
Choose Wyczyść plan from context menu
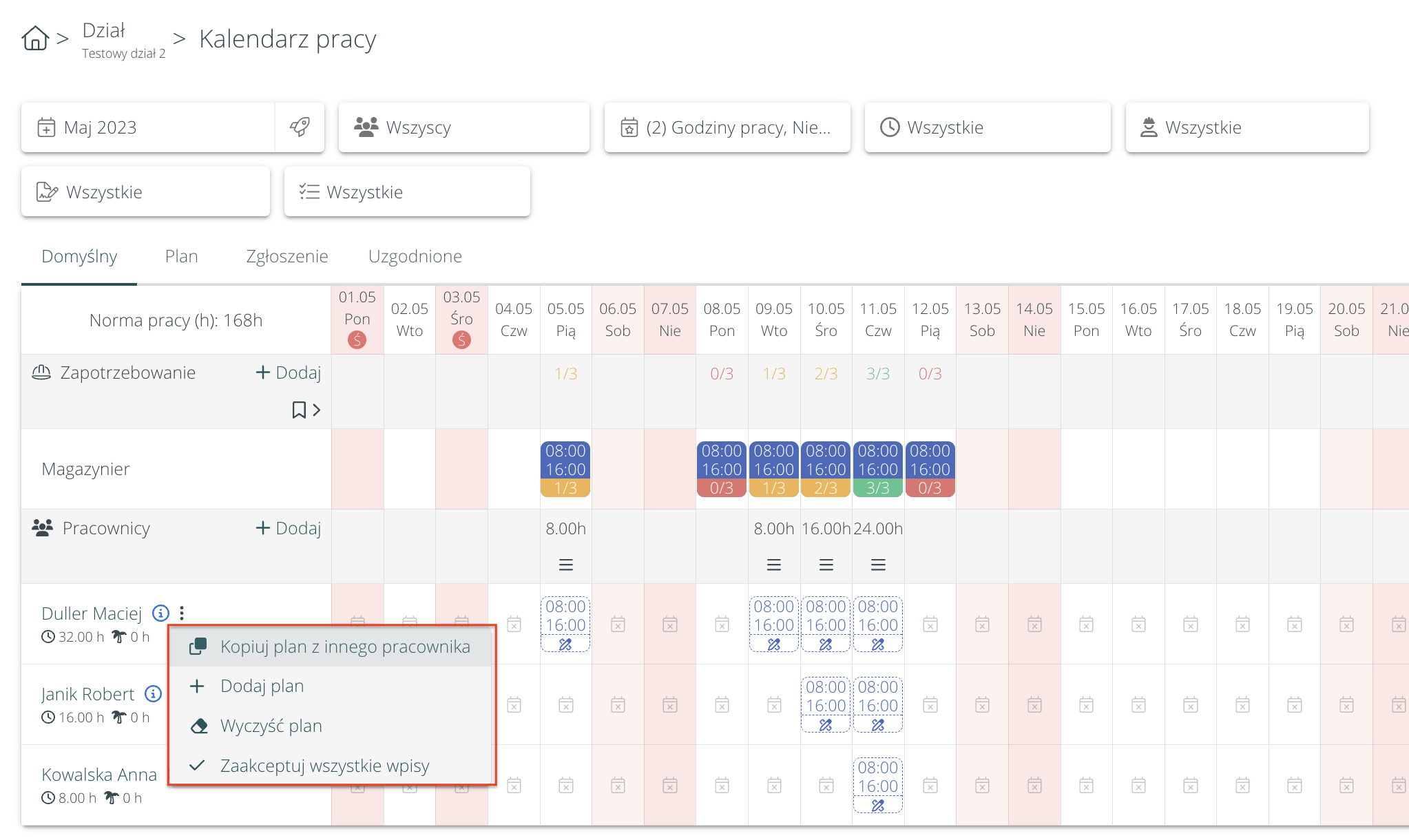[271, 726]
